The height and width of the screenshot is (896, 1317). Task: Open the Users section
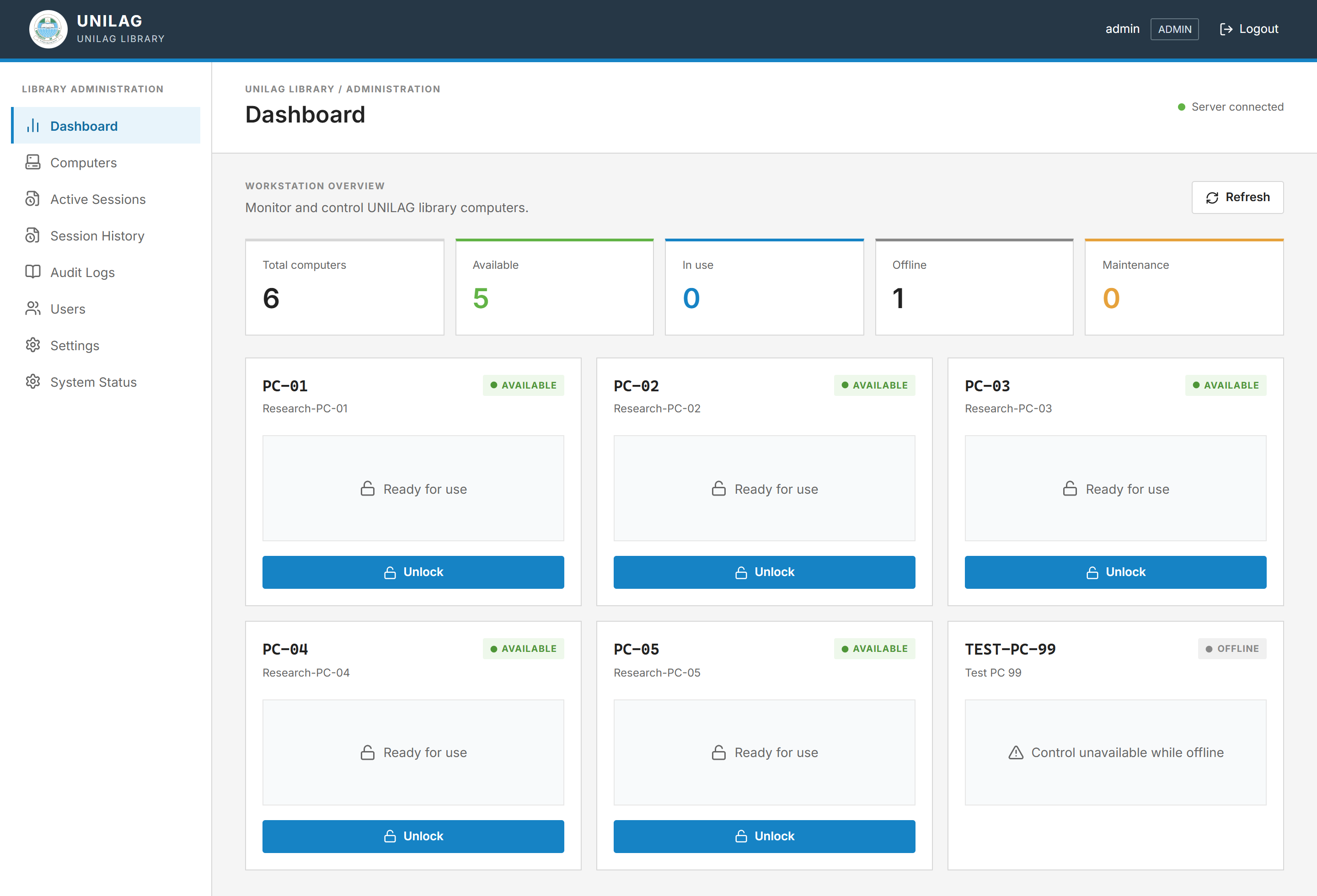[106, 309]
